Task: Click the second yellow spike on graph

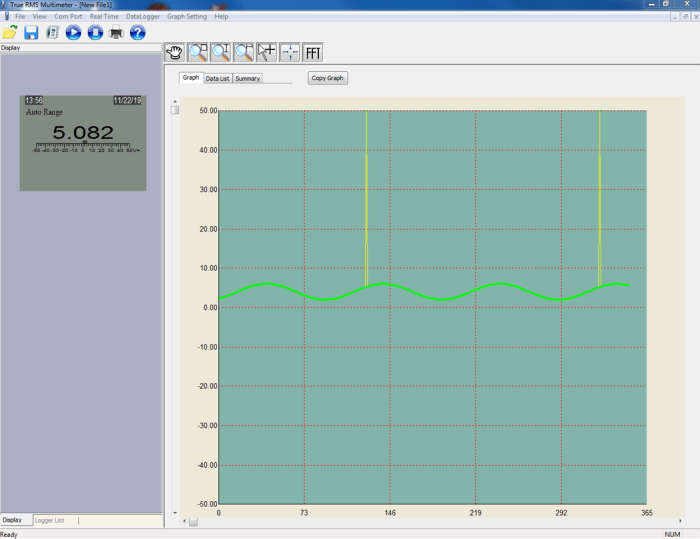Action: (x=600, y=196)
